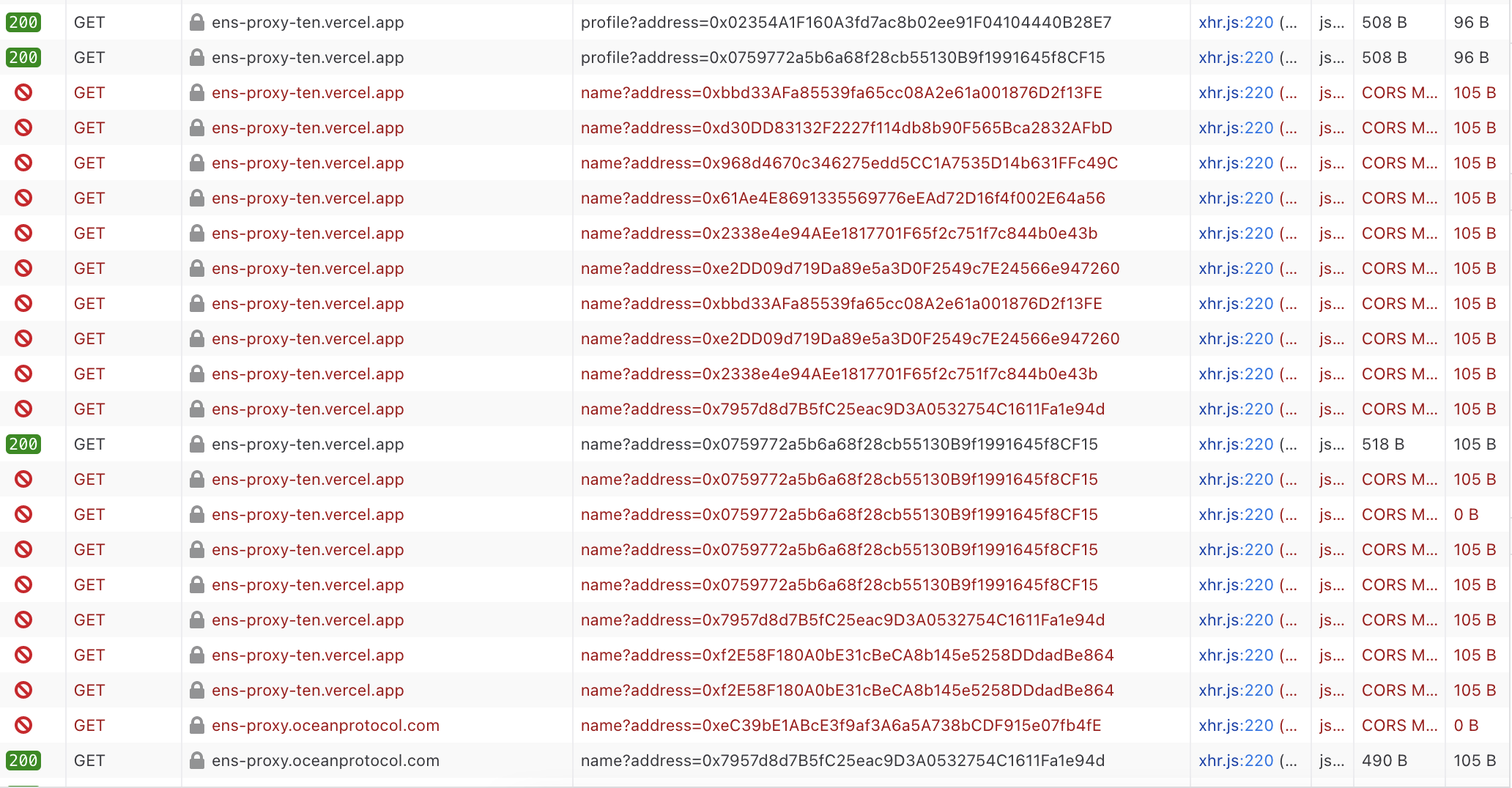Click the padlock icon beside ens-proxy.oceanprotocol.com
1512x788 pixels.
coord(196,725)
